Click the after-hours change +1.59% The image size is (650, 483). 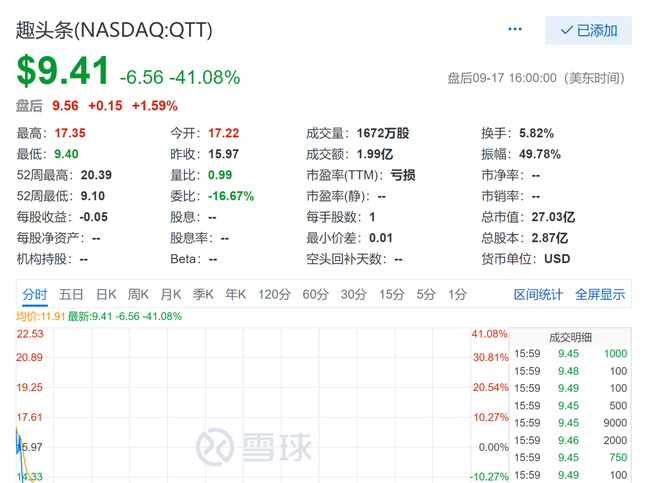click(155, 106)
